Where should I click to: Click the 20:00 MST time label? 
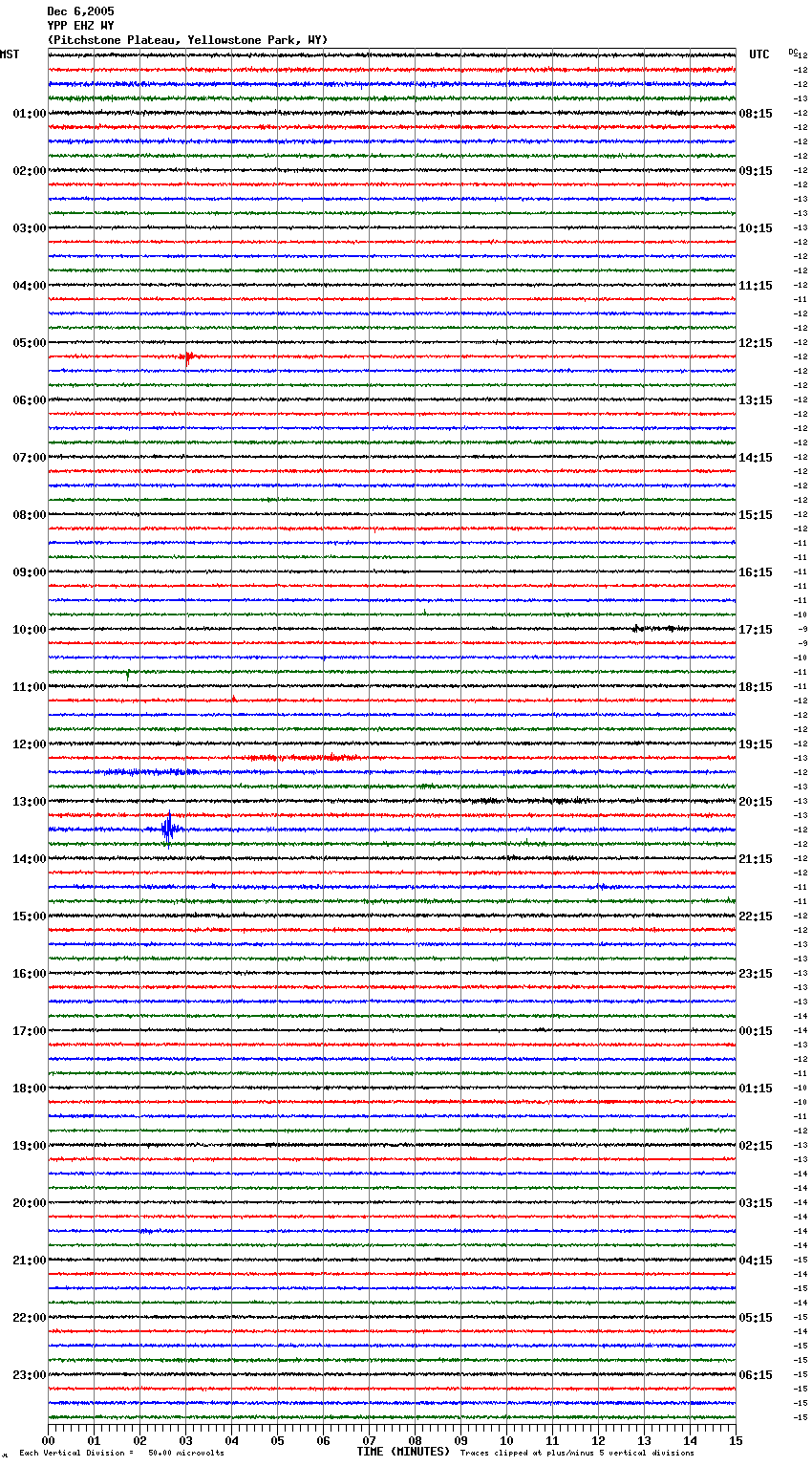pos(29,1203)
